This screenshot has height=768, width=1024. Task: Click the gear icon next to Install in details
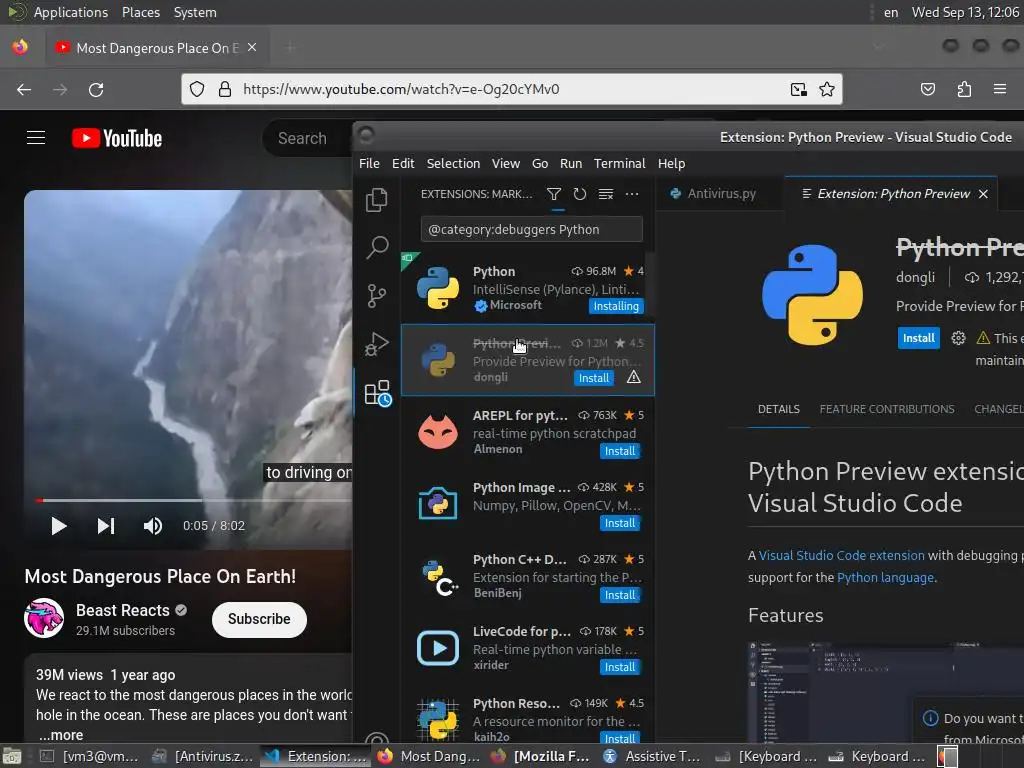click(x=958, y=338)
